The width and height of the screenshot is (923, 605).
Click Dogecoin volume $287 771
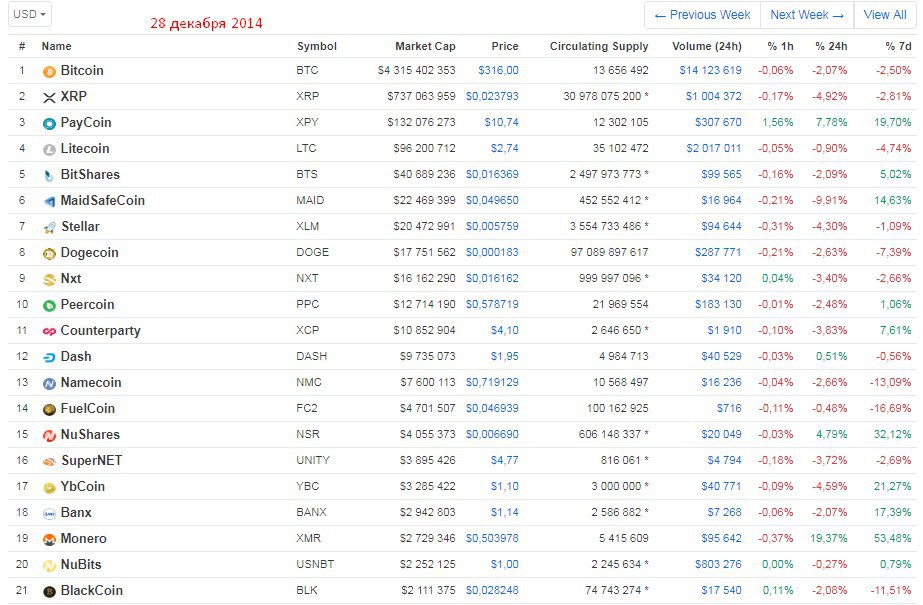(x=718, y=252)
